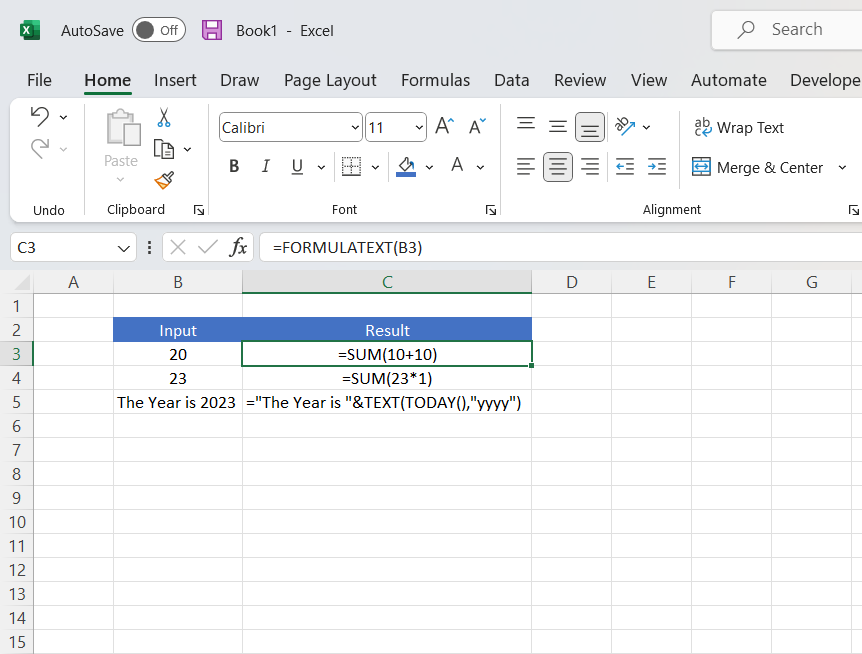
Task: Click the Increase Font Size icon
Action: click(x=444, y=127)
